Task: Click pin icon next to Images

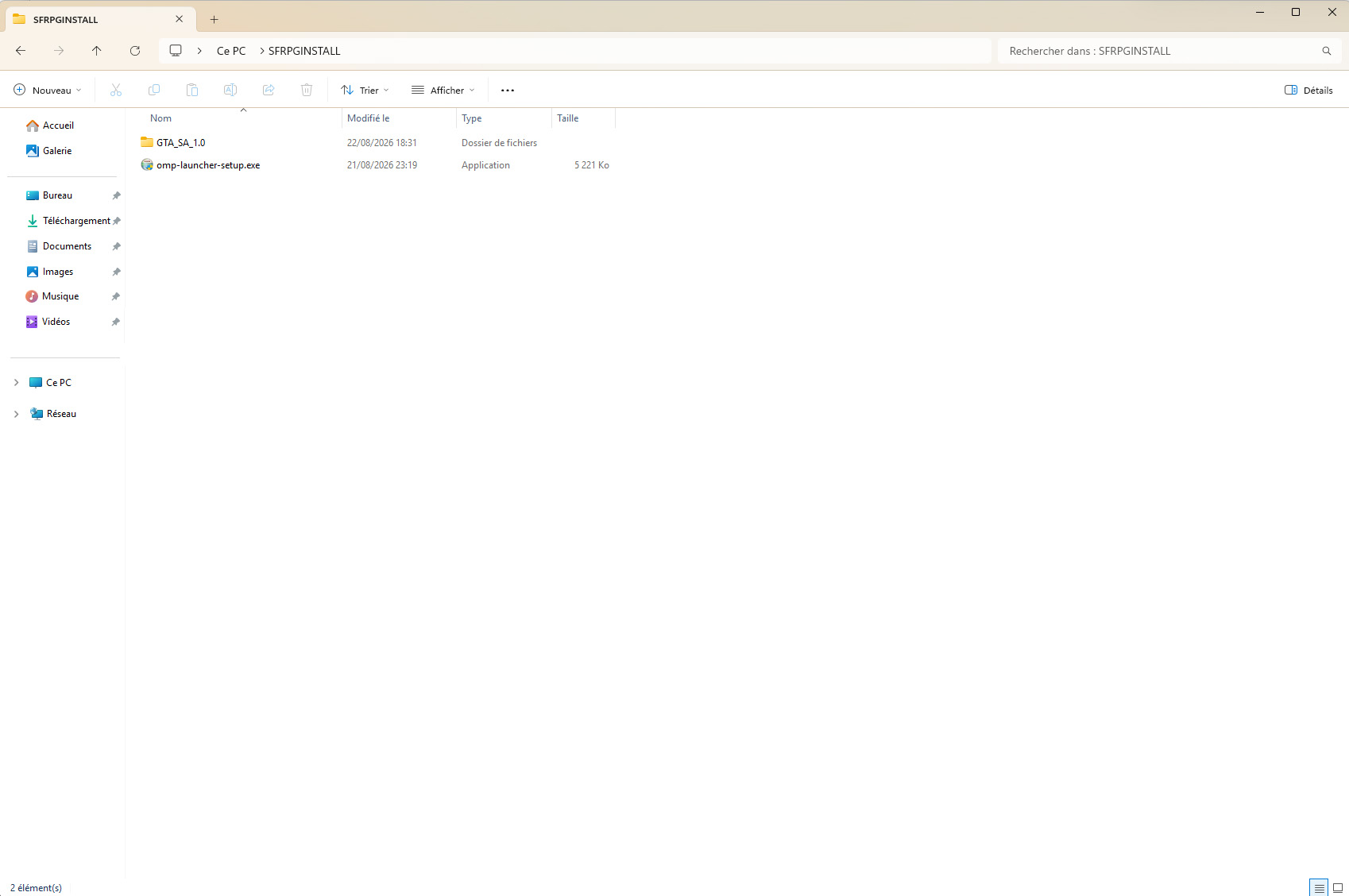Action: 116,272
